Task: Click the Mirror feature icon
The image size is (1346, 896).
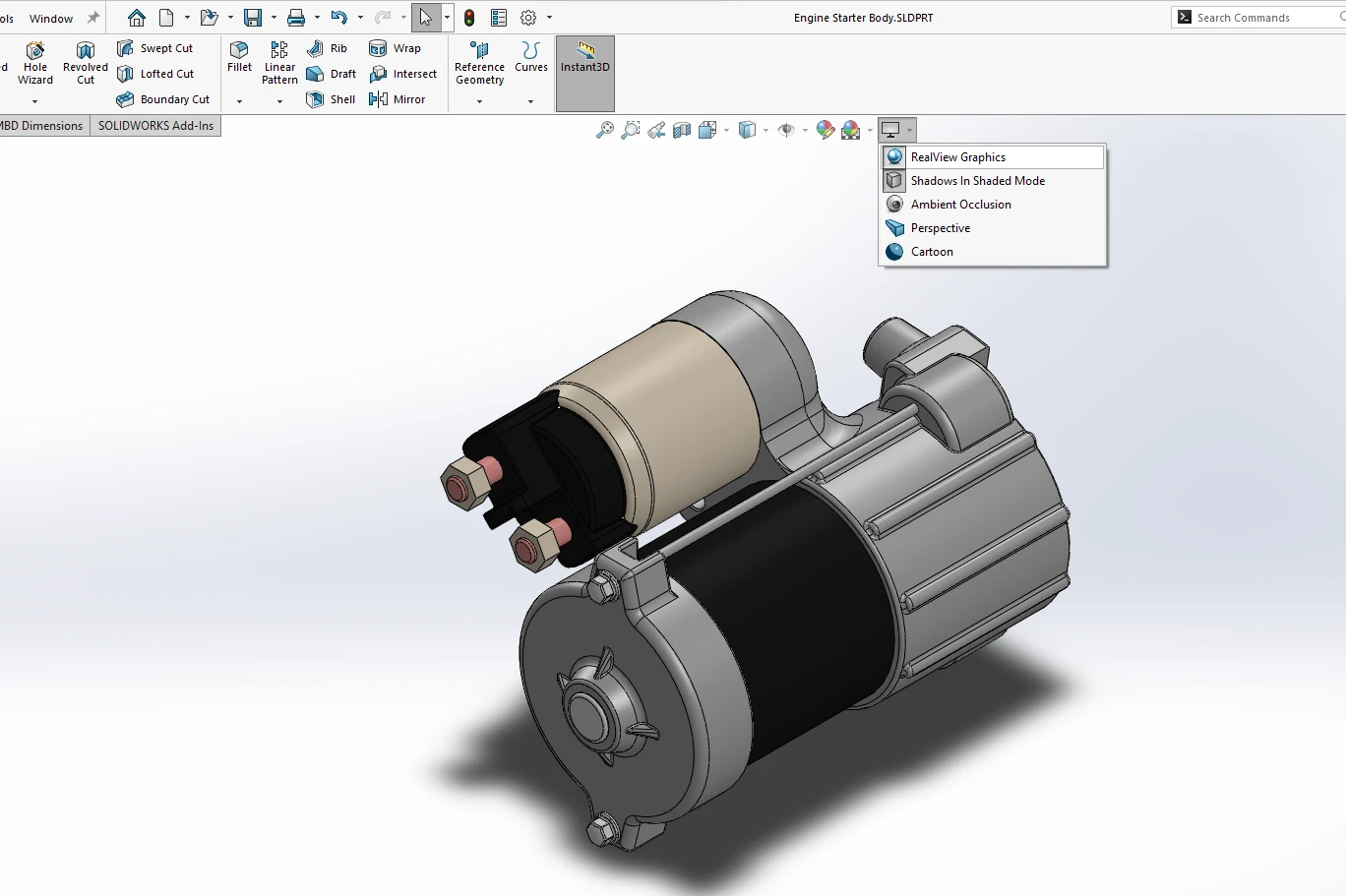Action: coord(397,99)
